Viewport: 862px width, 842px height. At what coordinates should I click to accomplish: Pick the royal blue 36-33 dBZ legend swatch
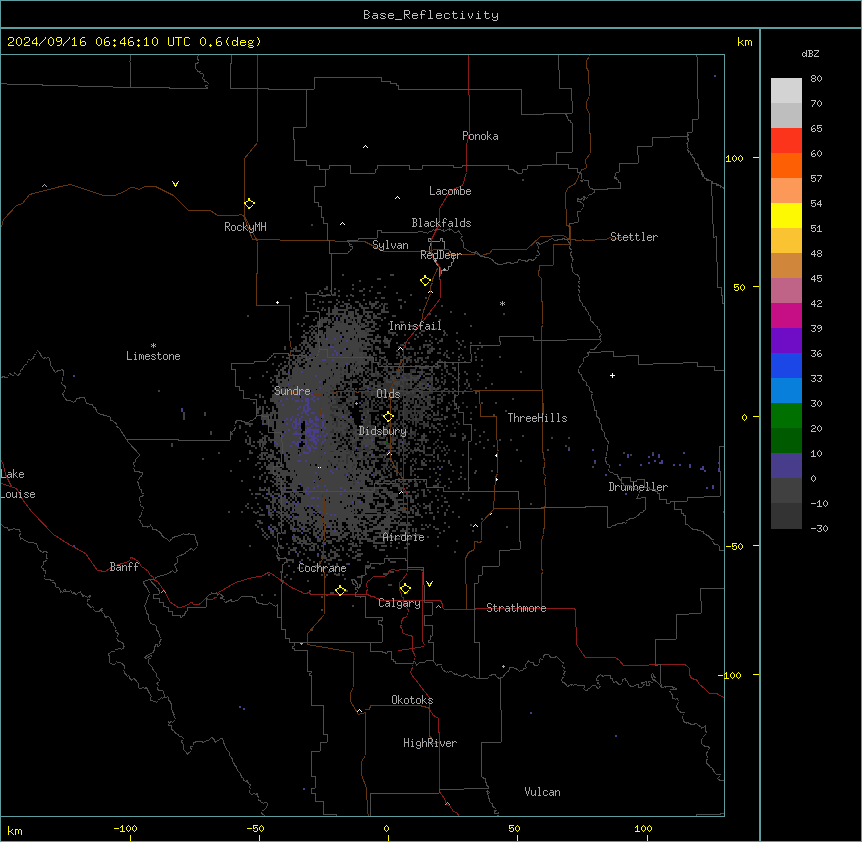(786, 365)
